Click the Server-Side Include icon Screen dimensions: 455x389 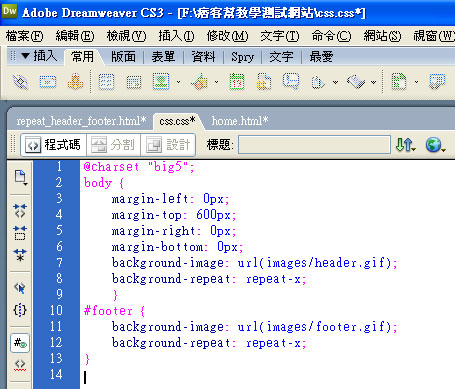[263, 82]
